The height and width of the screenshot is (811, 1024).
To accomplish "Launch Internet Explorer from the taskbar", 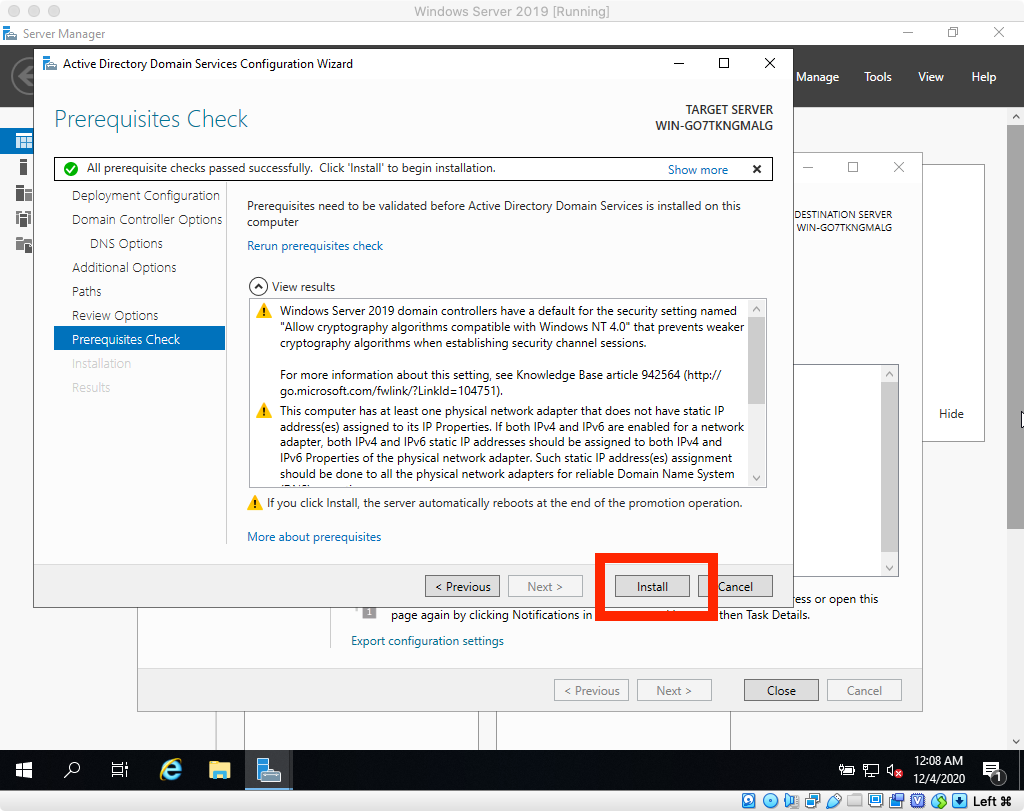I will click(x=170, y=771).
